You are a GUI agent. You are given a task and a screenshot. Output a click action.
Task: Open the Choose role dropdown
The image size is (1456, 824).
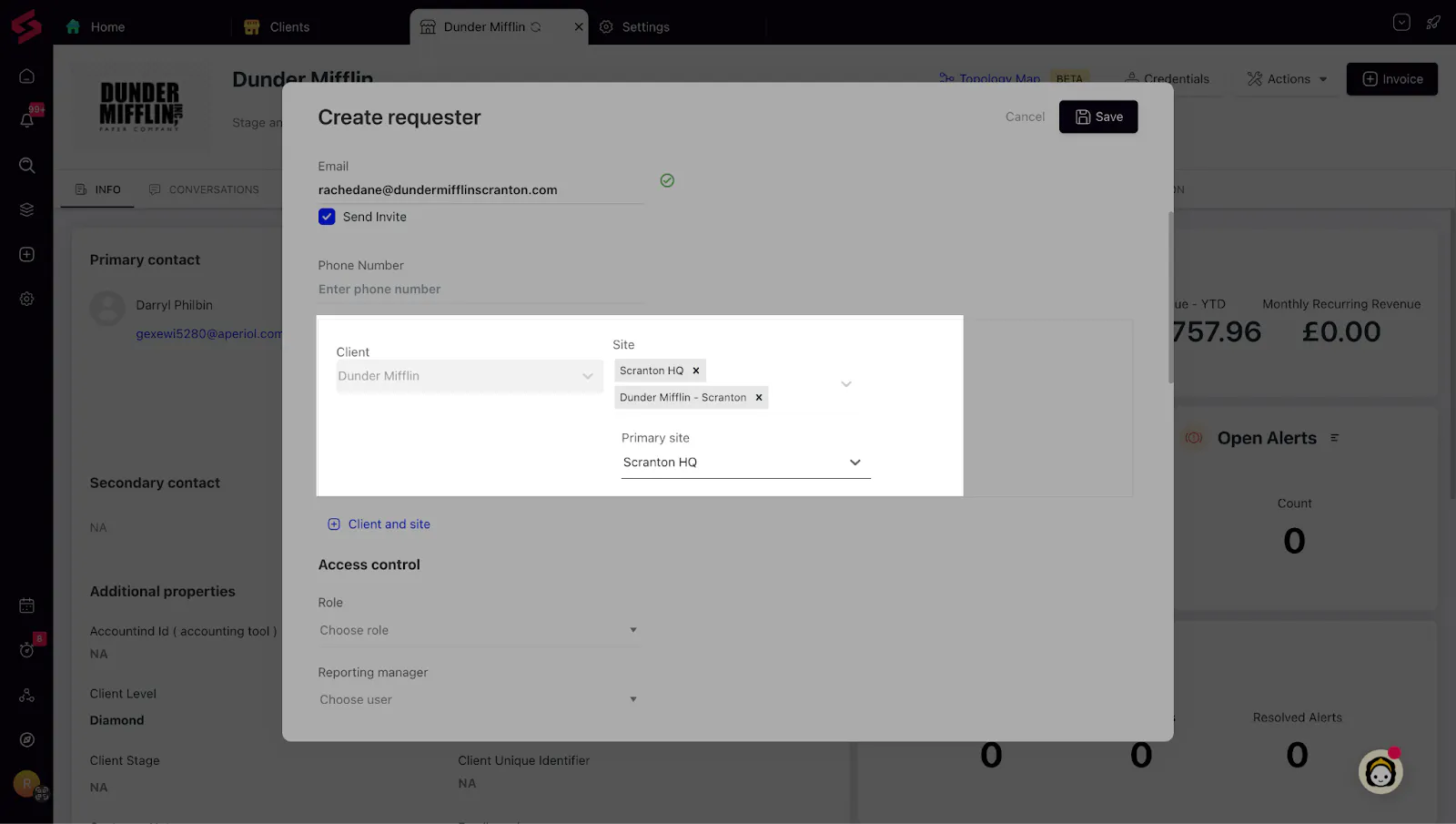click(x=479, y=630)
